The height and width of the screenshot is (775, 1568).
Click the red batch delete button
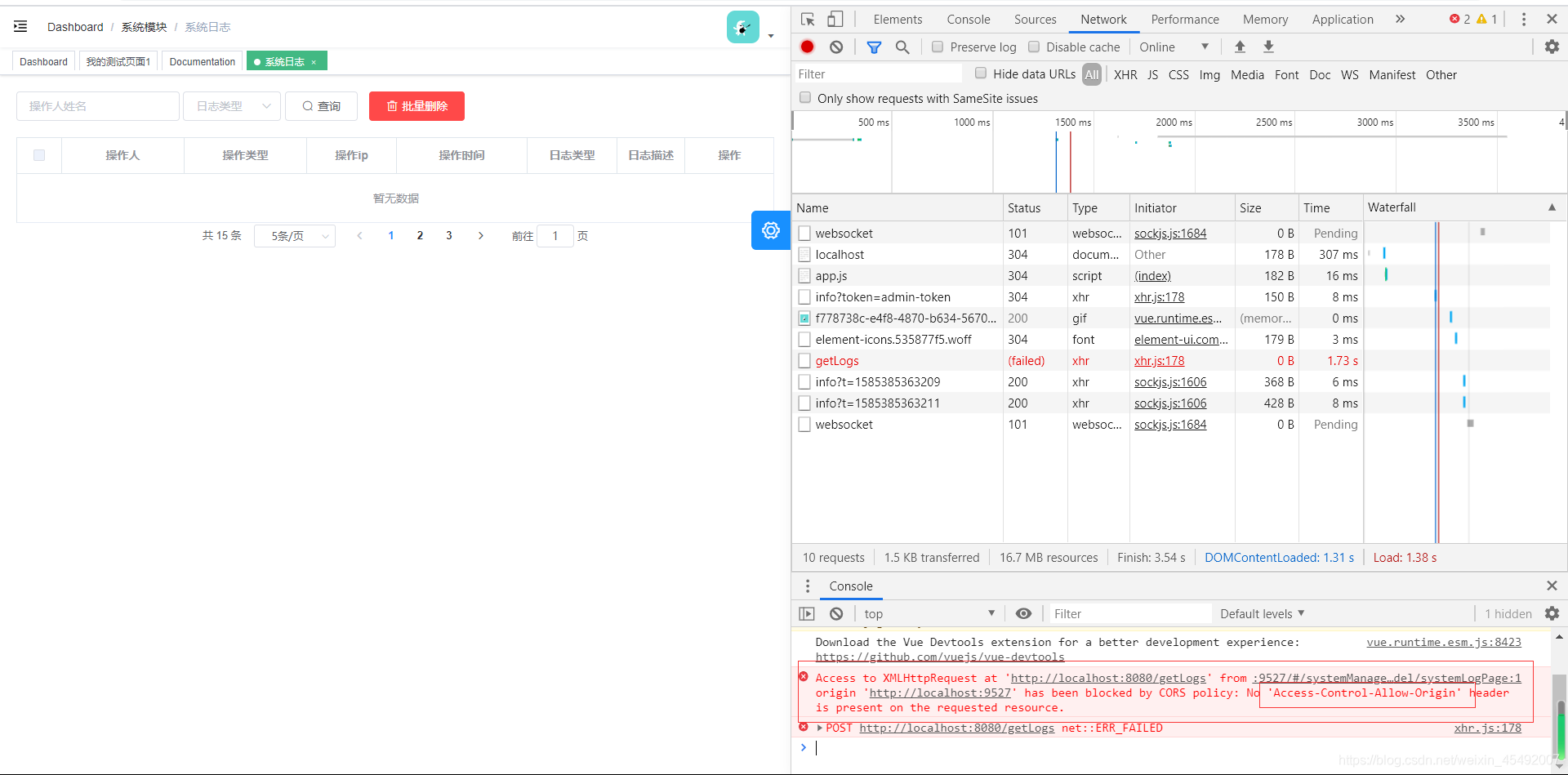point(416,106)
